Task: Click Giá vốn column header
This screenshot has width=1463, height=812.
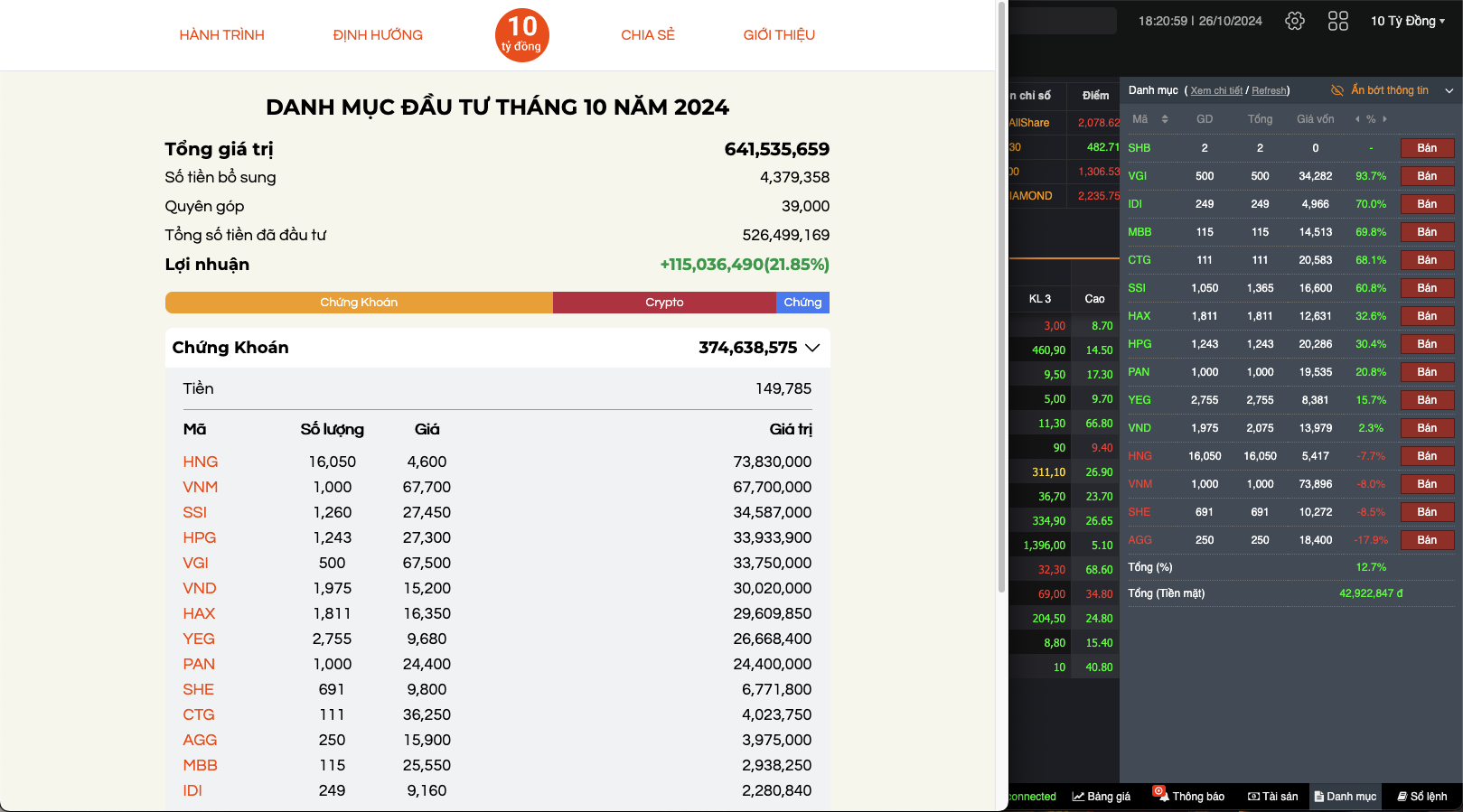Action: point(1315,119)
